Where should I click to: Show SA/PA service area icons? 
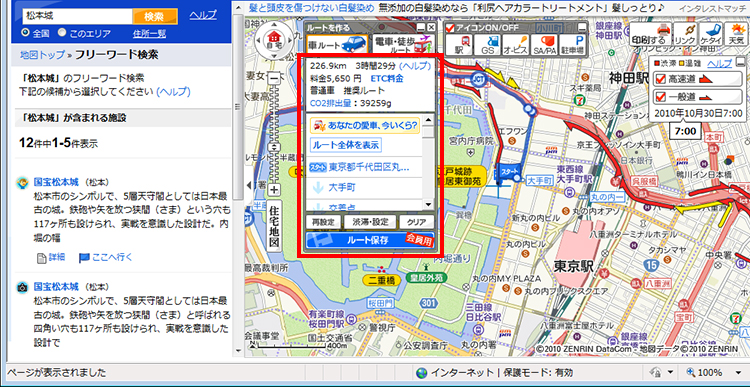click(x=544, y=46)
